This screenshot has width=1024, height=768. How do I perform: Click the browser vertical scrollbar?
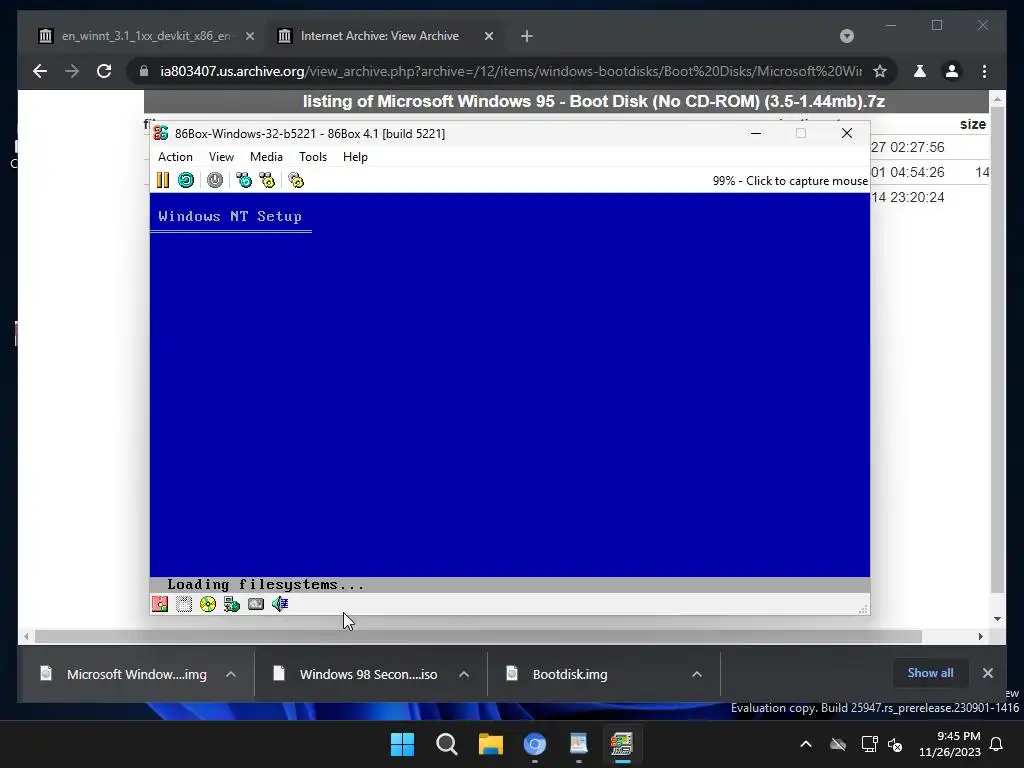997,349
